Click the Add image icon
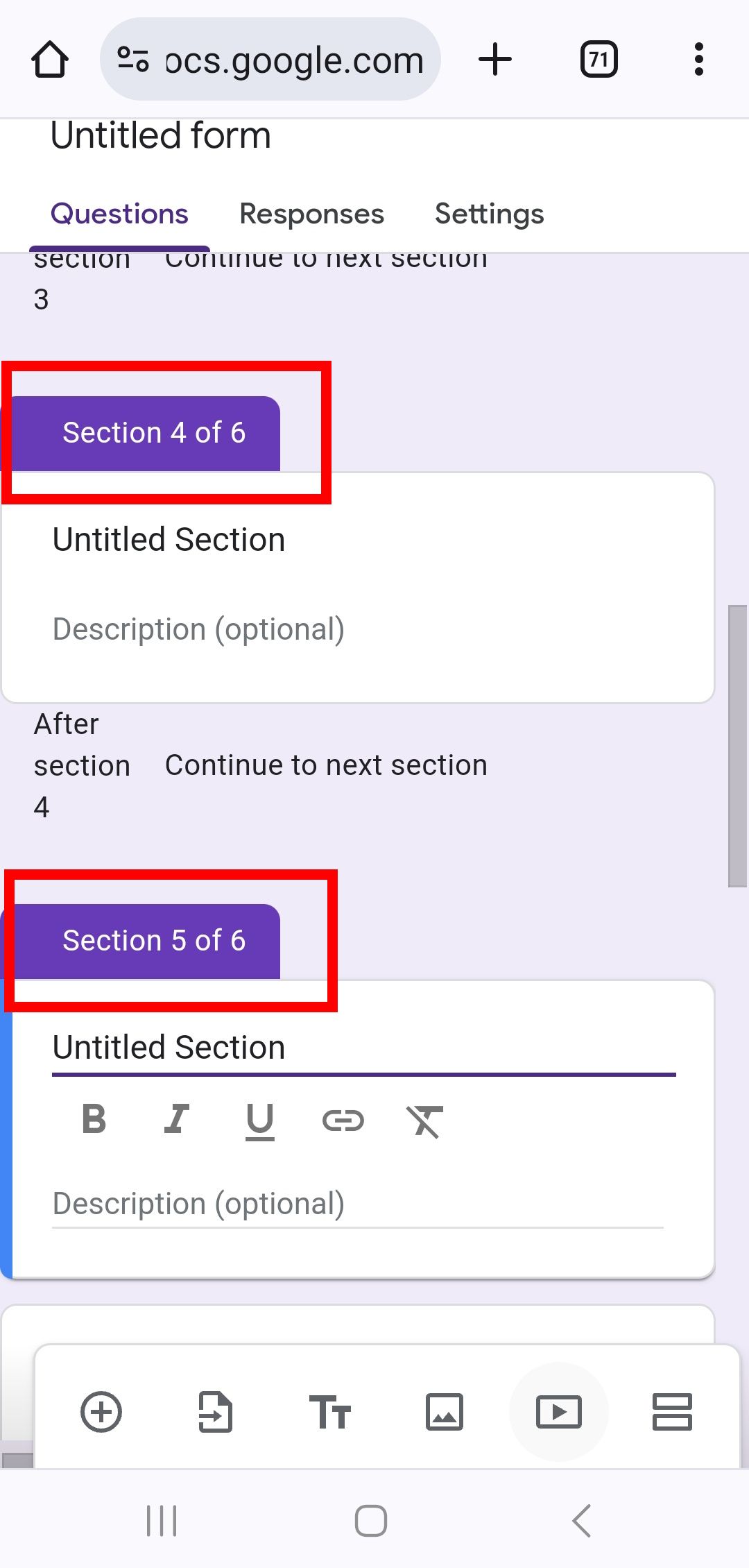The width and height of the screenshot is (749, 1568). click(x=445, y=1413)
